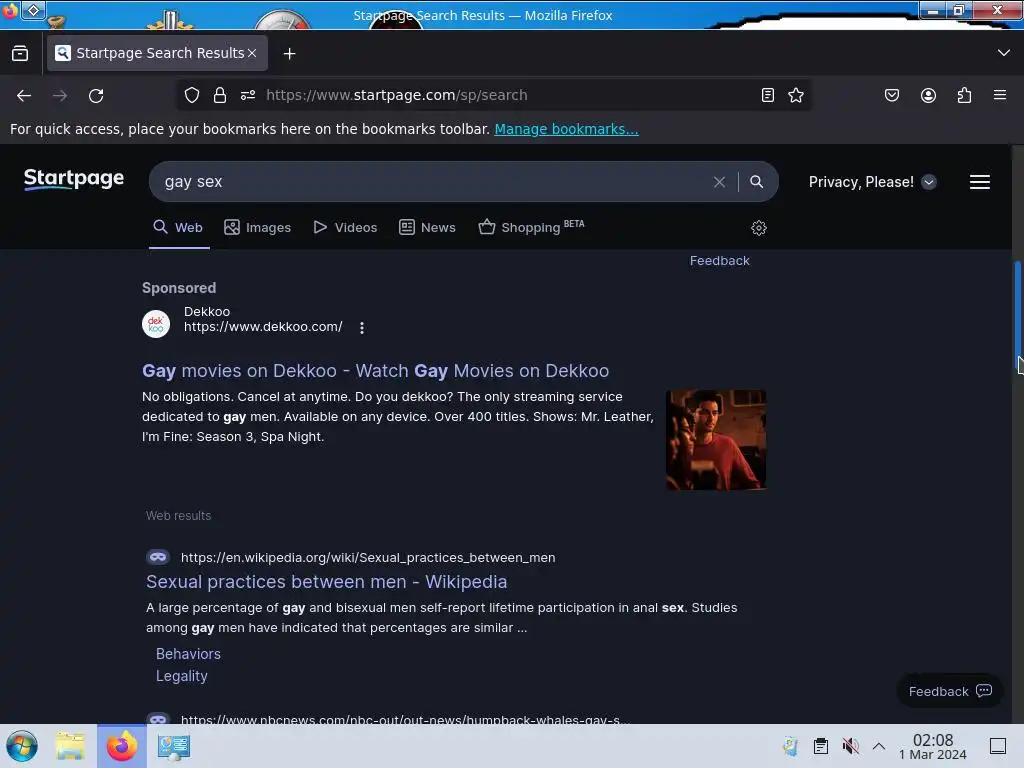1024x768 pixels.
Task: Open Firefox application hamburger menu
Action: (999, 95)
